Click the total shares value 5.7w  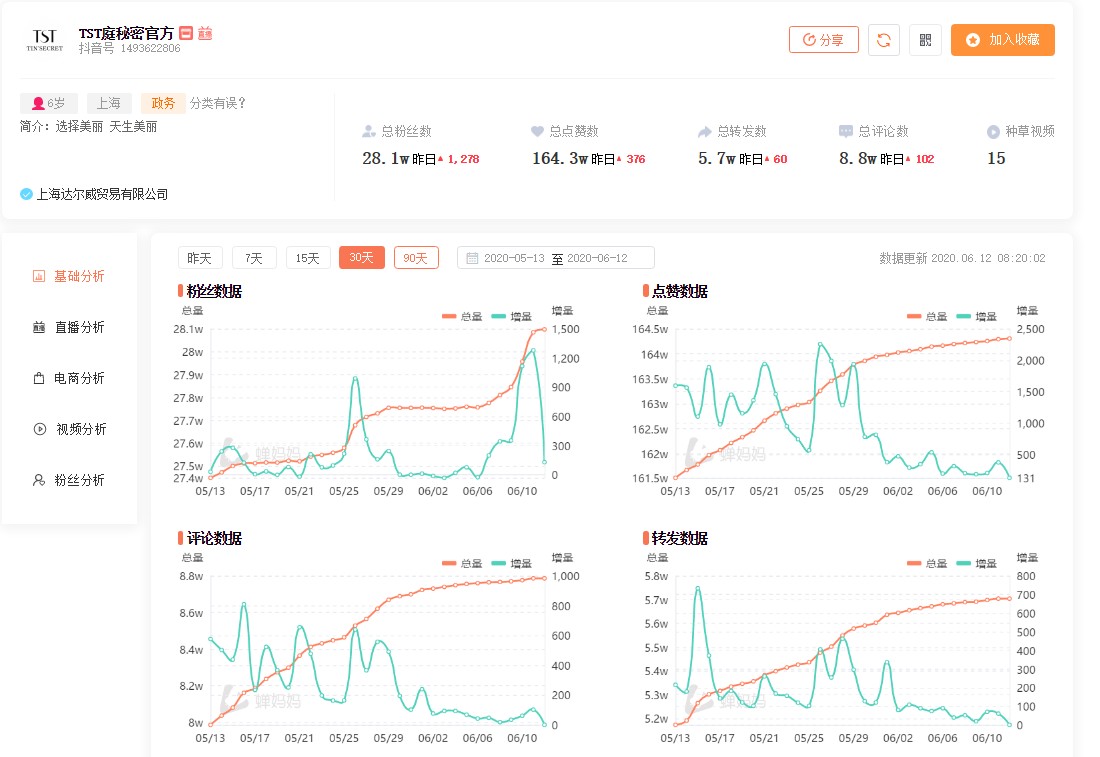pos(717,159)
